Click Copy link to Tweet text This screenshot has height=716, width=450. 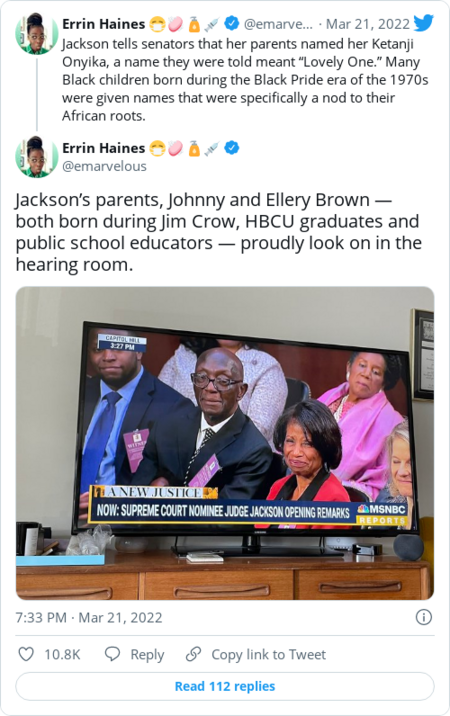click(x=269, y=654)
